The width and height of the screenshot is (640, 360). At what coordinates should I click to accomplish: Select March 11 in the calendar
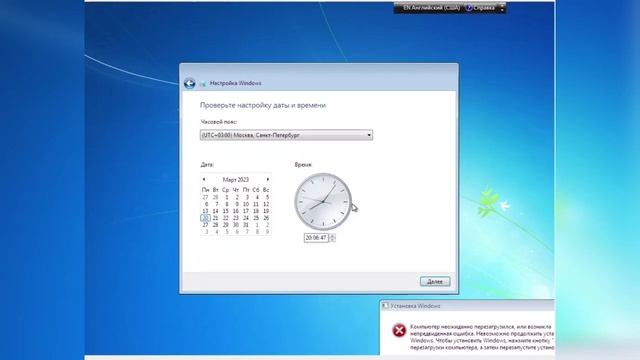point(256,204)
